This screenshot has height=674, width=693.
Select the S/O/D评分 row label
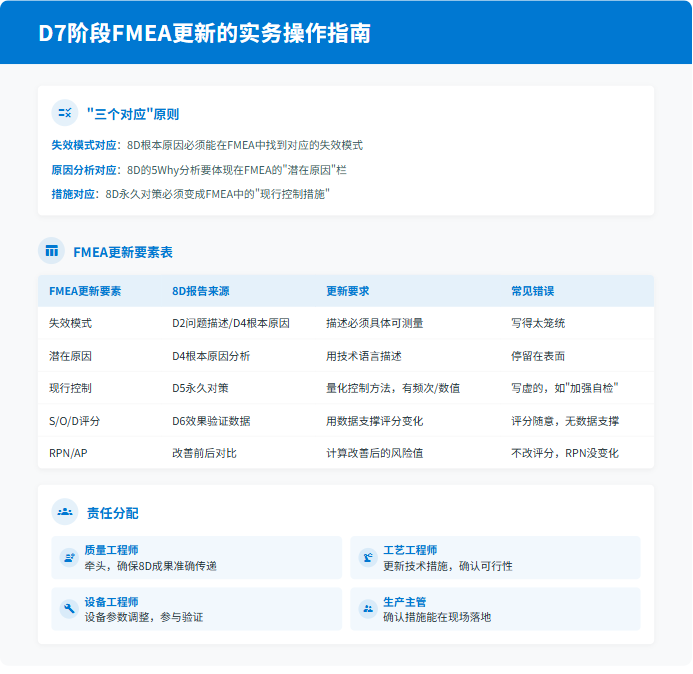coord(74,421)
